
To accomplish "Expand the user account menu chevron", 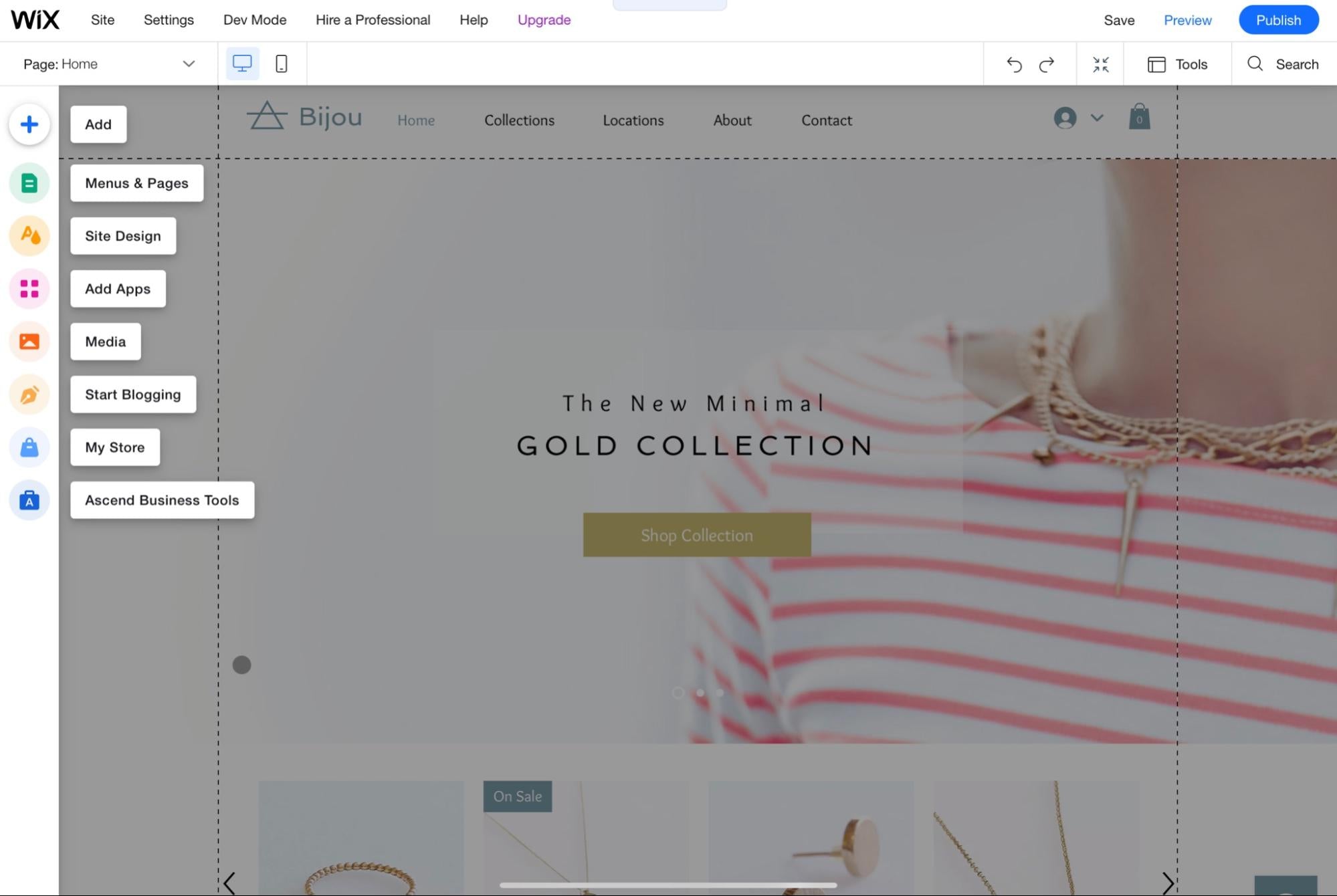I will click(x=1097, y=118).
